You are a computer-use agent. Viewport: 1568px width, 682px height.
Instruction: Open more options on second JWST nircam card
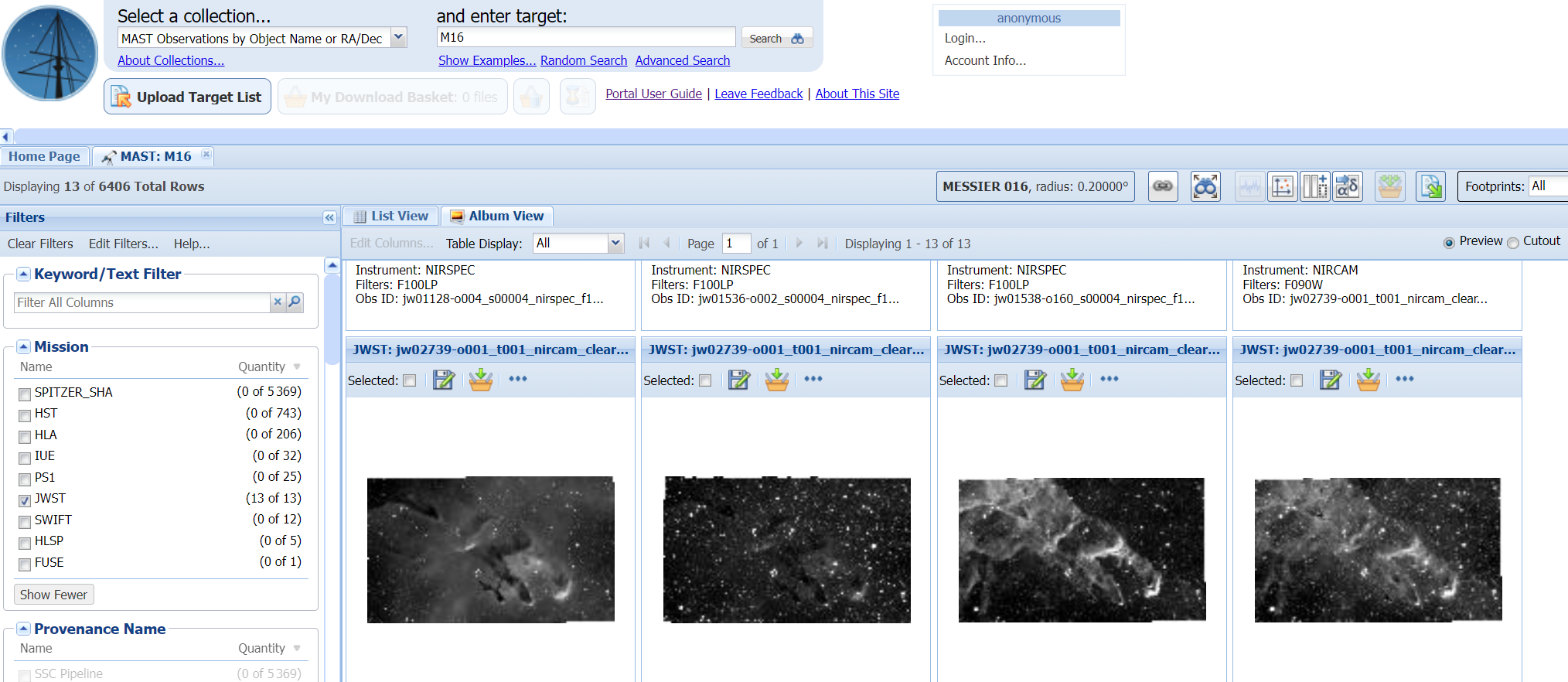[x=813, y=379]
